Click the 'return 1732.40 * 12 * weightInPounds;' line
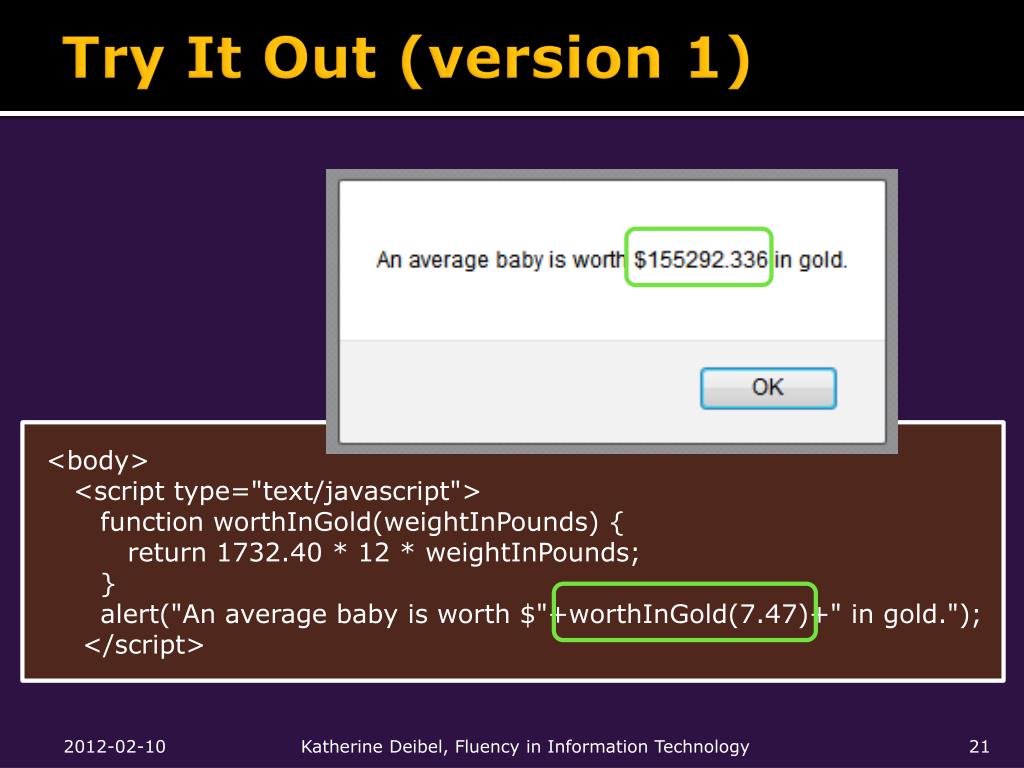This screenshot has height=768, width=1024. (x=383, y=552)
